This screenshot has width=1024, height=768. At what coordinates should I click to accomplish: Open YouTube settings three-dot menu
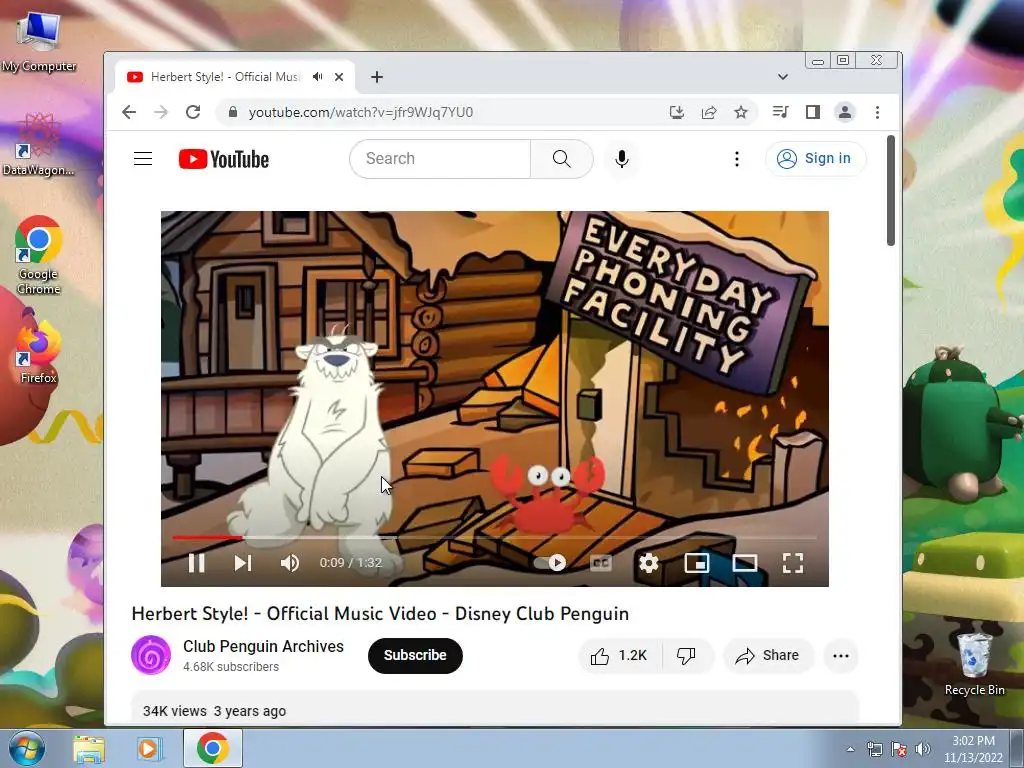(737, 159)
